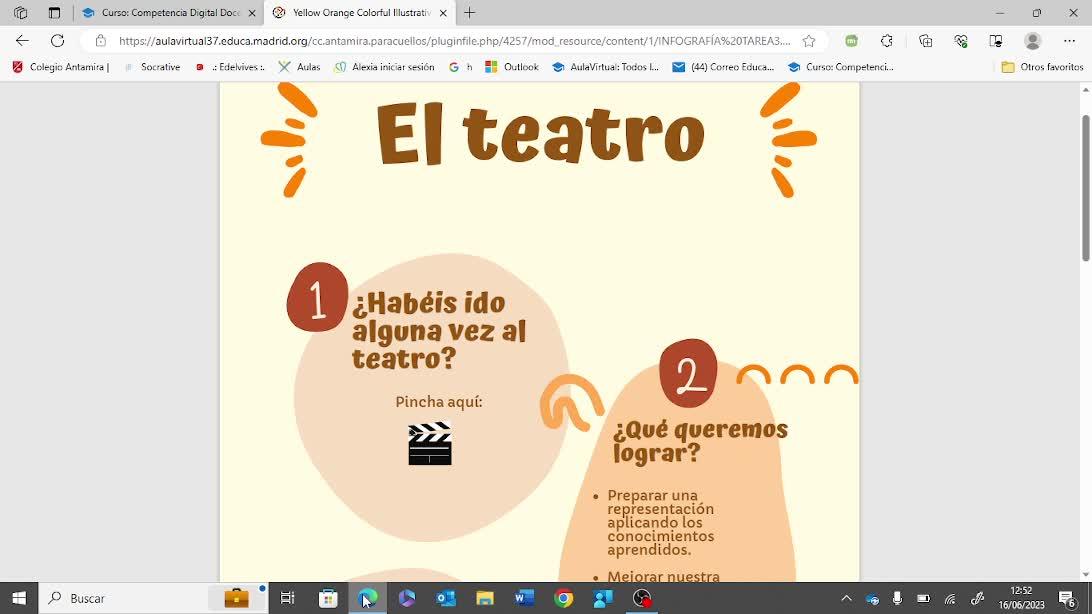Open the tab actions menu icon

pyautogui.click(x=54, y=13)
